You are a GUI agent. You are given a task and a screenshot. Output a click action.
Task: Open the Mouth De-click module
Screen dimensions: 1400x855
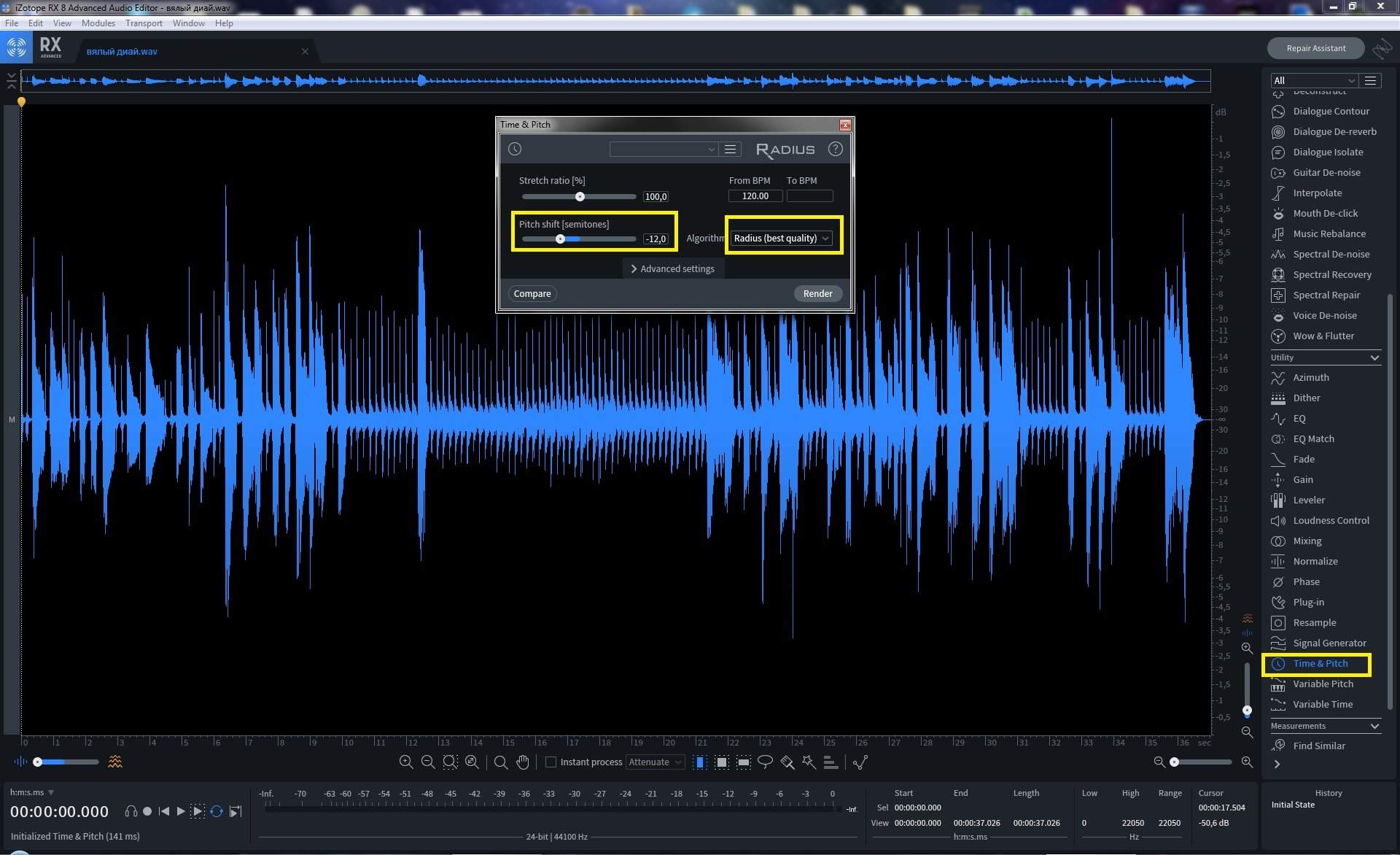(x=1325, y=213)
